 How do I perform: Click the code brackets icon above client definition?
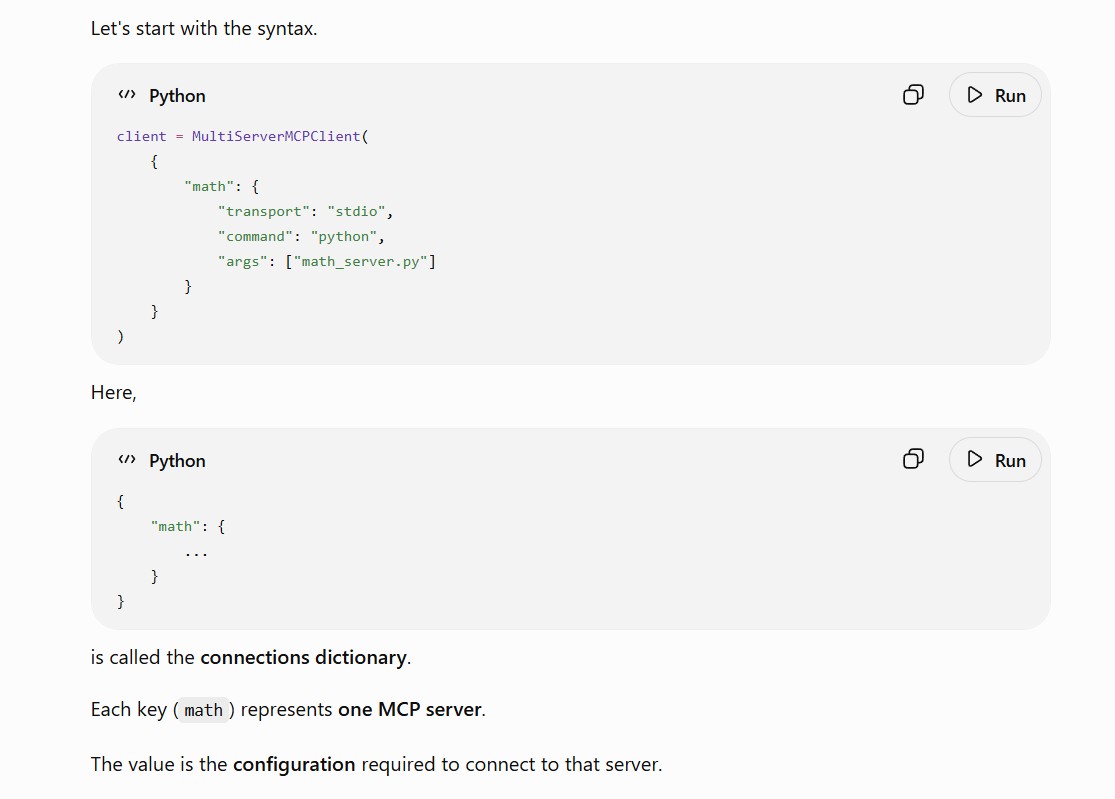click(x=127, y=95)
